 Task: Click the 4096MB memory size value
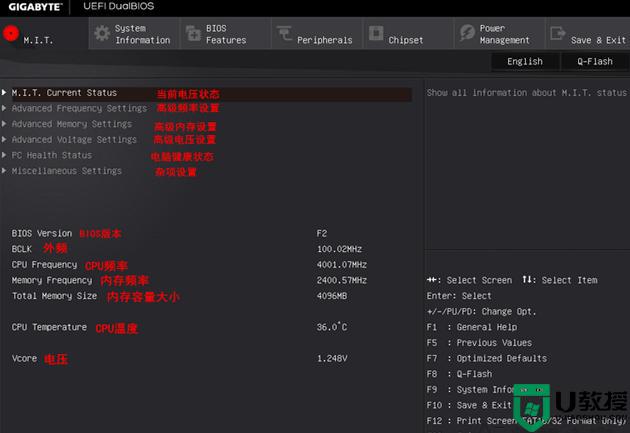pos(332,296)
